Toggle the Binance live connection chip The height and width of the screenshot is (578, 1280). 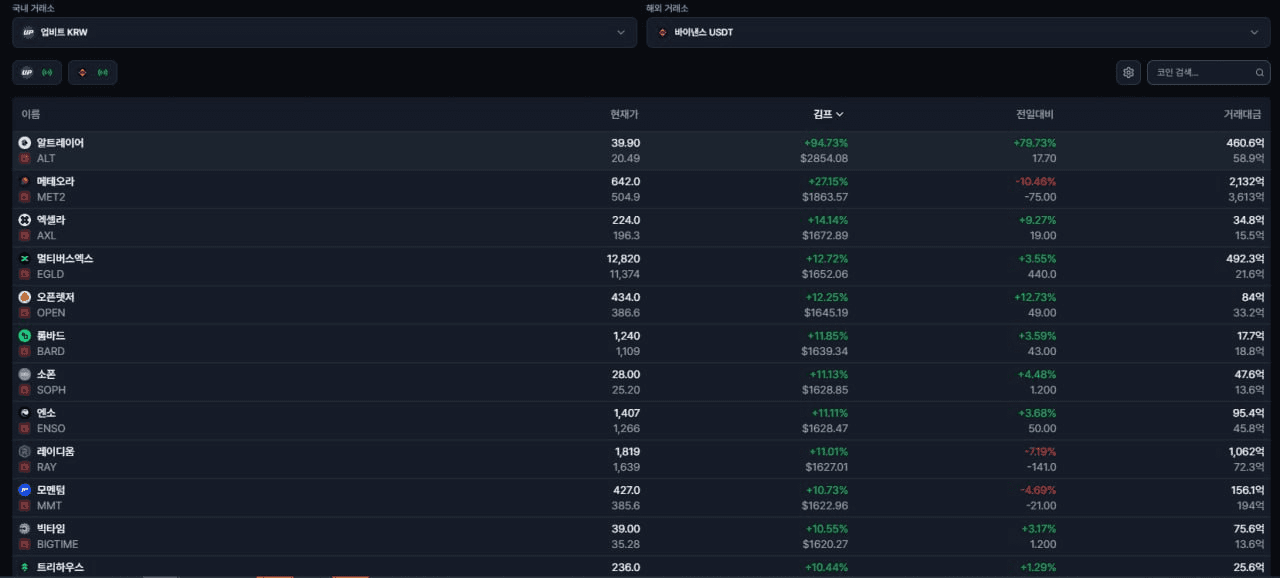92,73
